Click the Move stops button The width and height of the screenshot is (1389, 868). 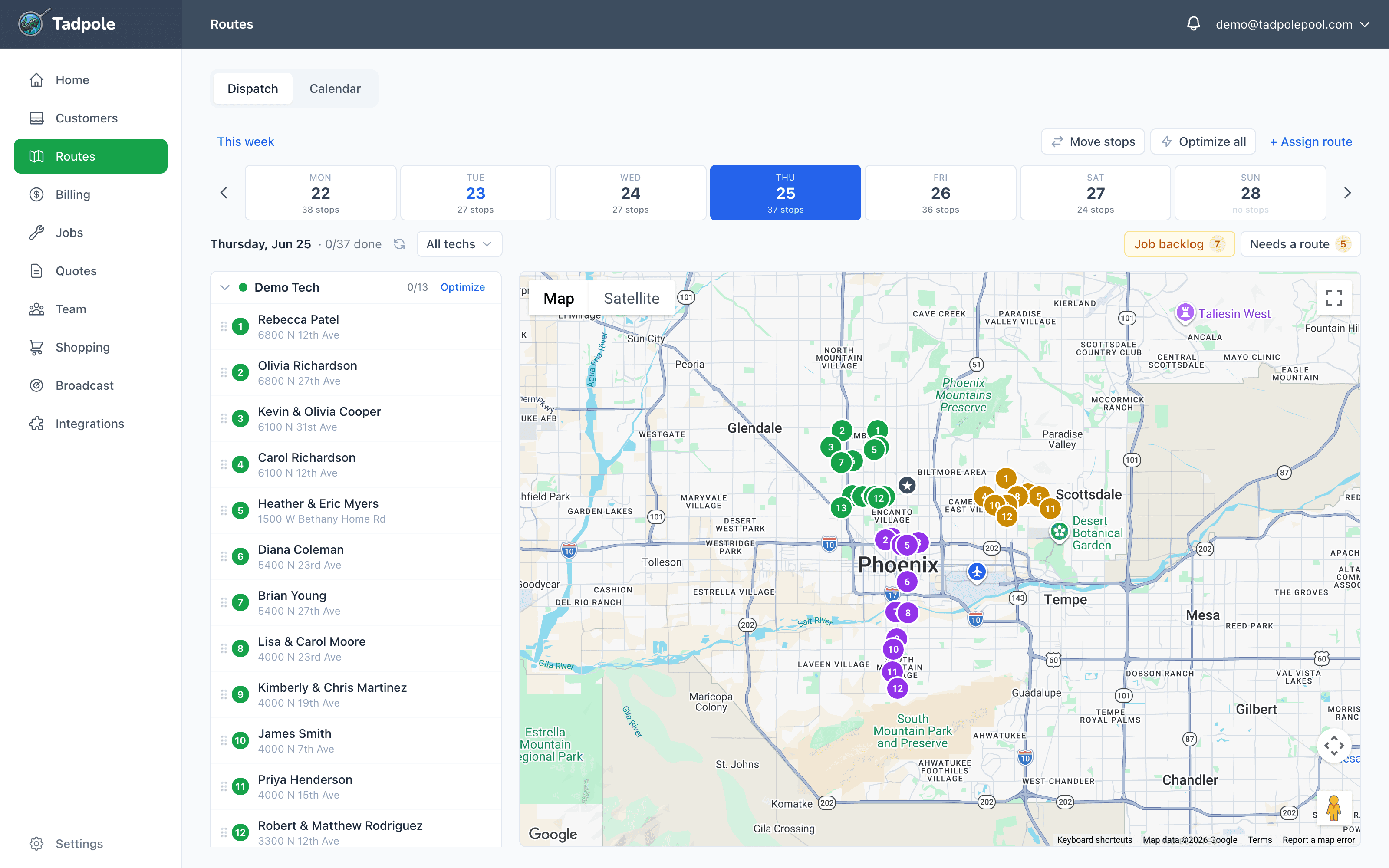pyautogui.click(x=1093, y=142)
